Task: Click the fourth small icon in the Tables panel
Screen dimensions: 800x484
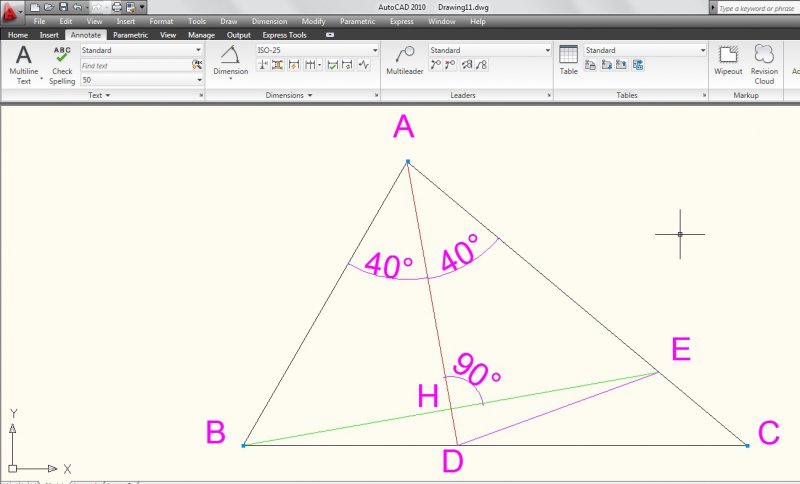Action: tap(638, 65)
